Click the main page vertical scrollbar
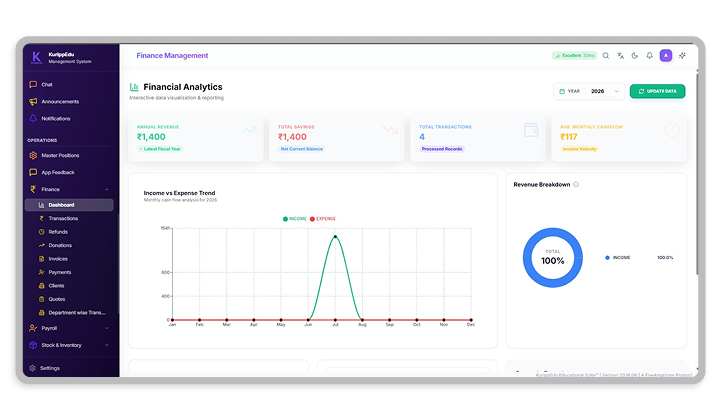This screenshot has height=420, width=721. (697, 173)
